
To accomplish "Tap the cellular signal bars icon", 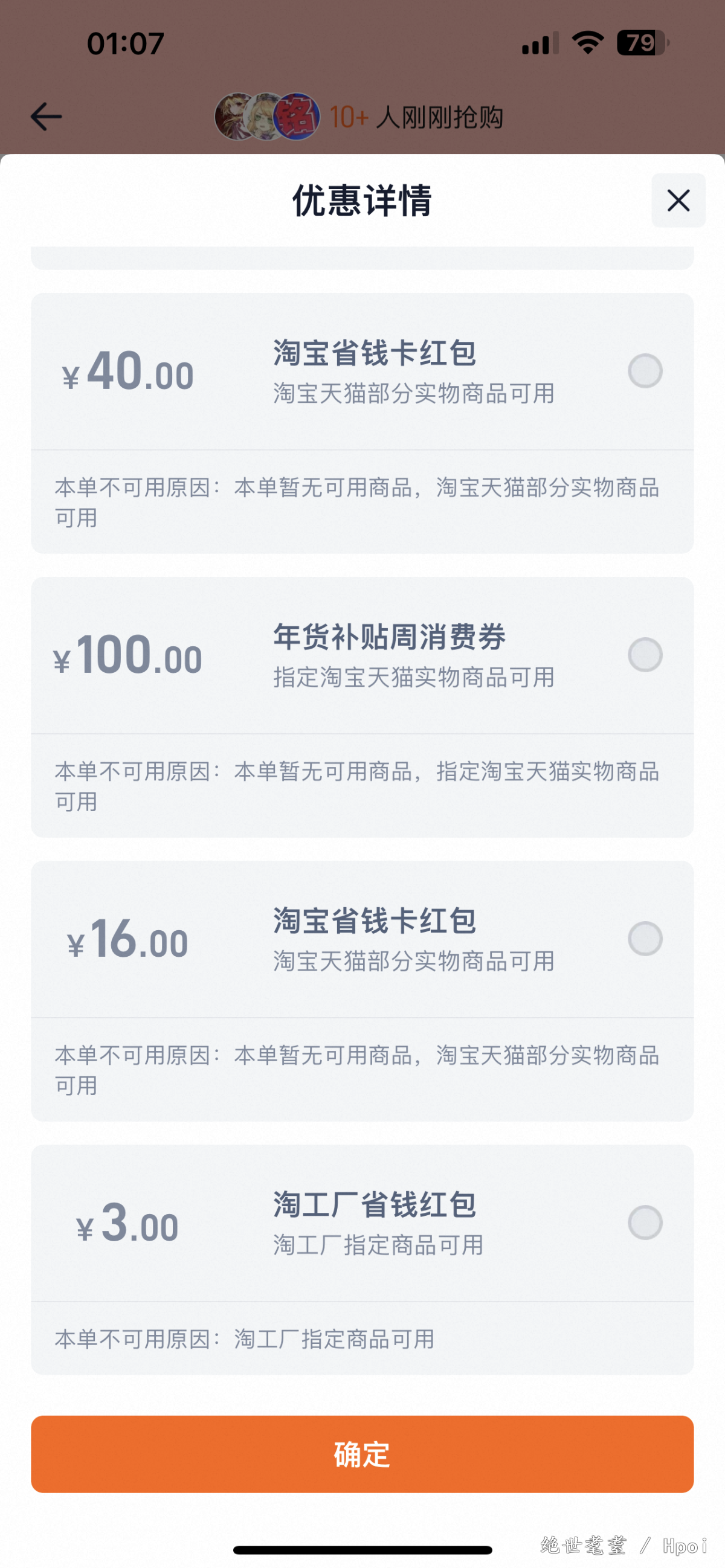I will (540, 44).
